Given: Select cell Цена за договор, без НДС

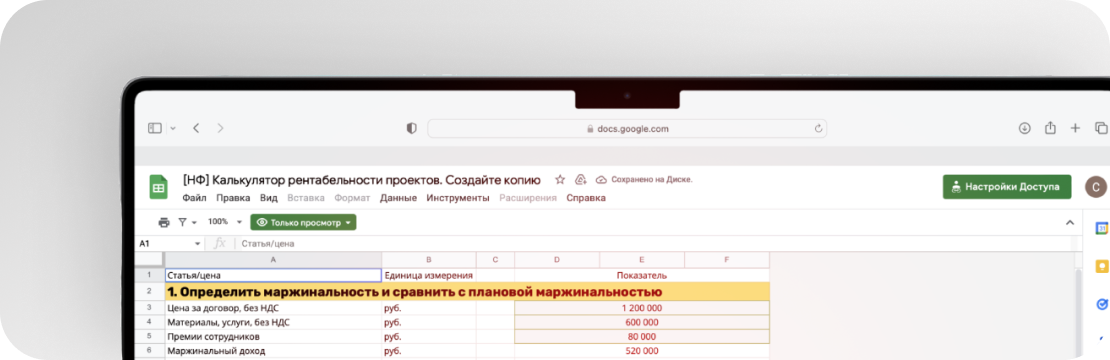Looking at the screenshot, I should click(x=273, y=308).
